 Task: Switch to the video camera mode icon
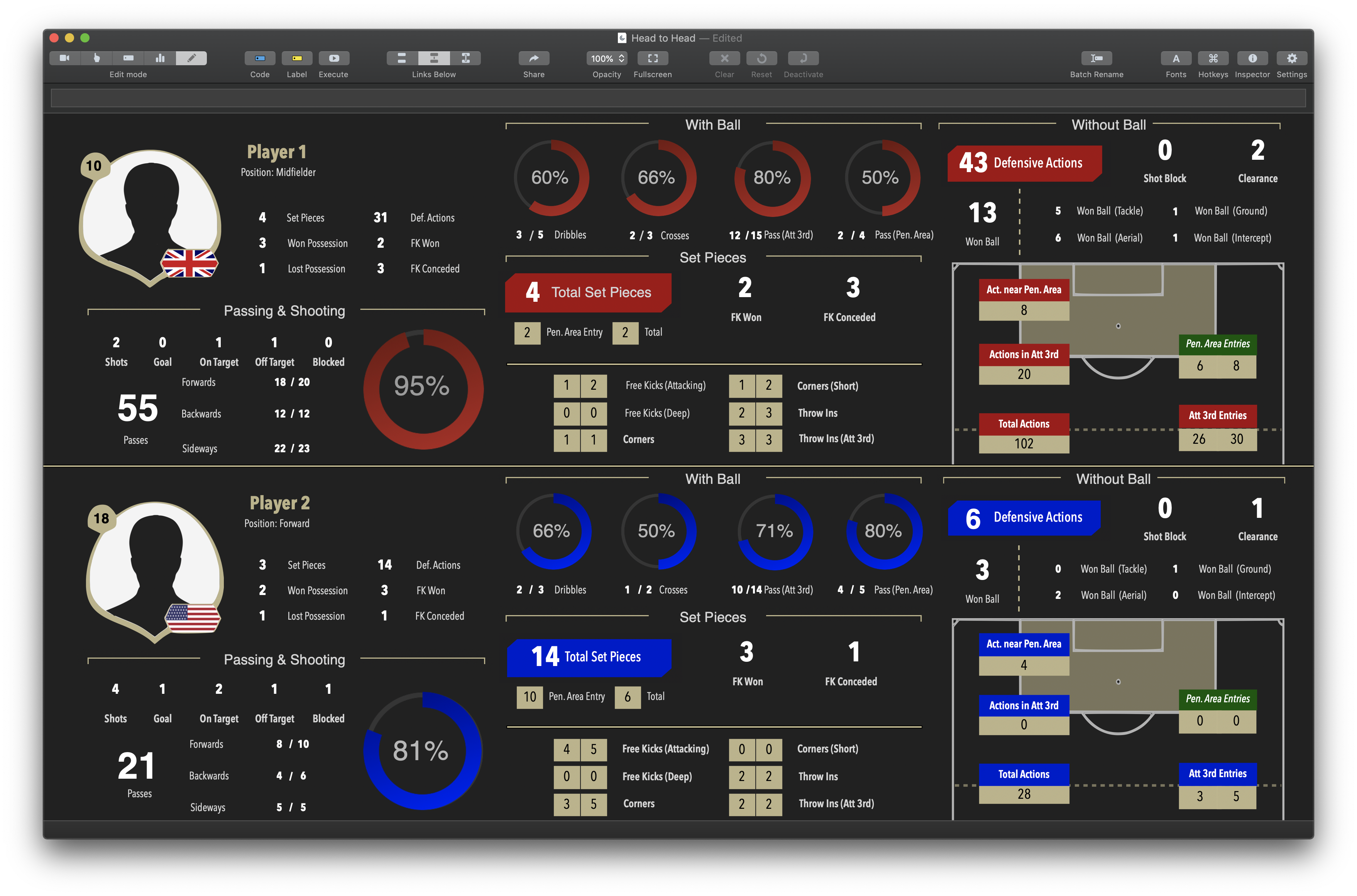[x=64, y=58]
